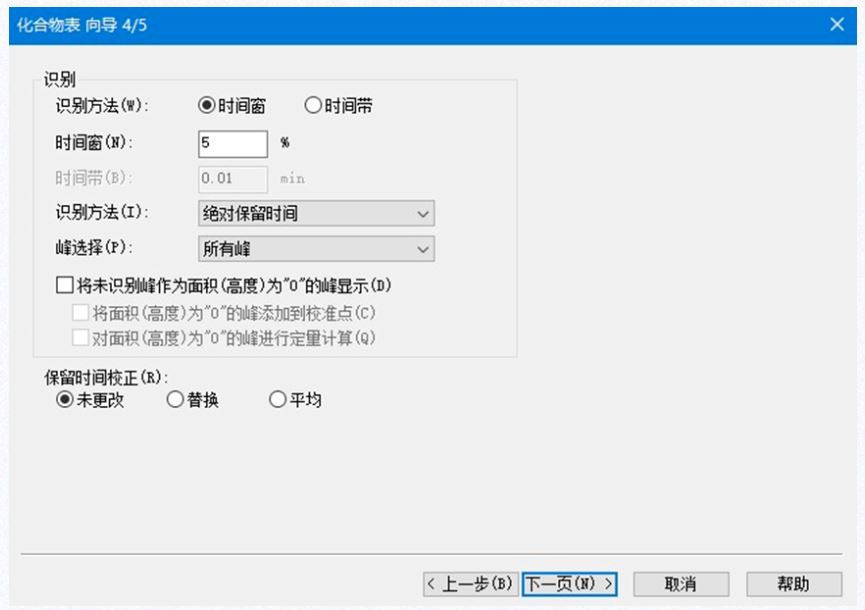865x610 pixels.
Task: Check 对面积为"0"的峰进行定量计算 option
Action: coord(82,338)
